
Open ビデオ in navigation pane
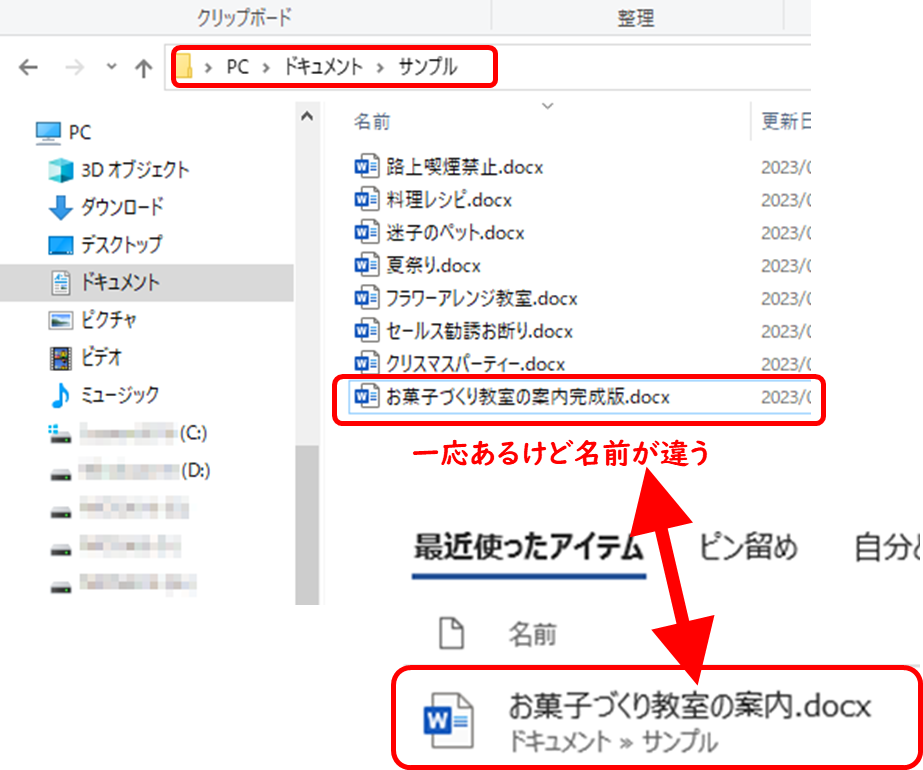(x=101, y=357)
